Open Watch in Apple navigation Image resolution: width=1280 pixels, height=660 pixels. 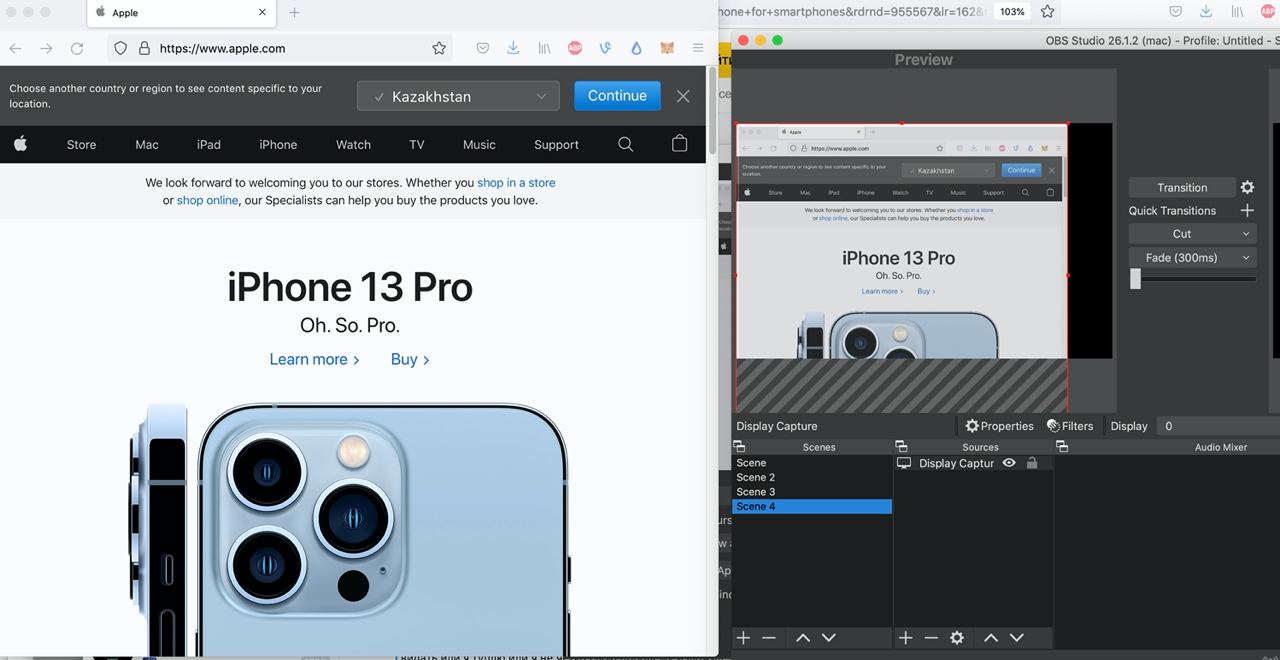(x=353, y=144)
